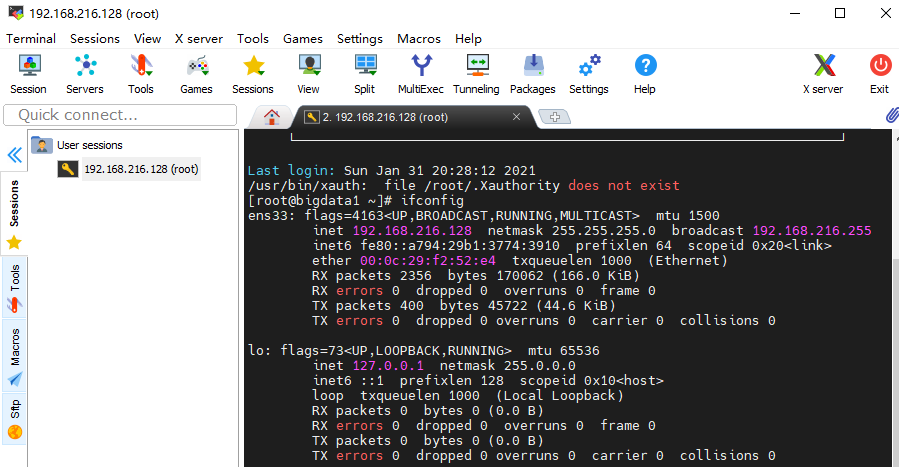Open the Tools toolbar icon
Viewport: 899px width, 467px height.
click(141, 74)
